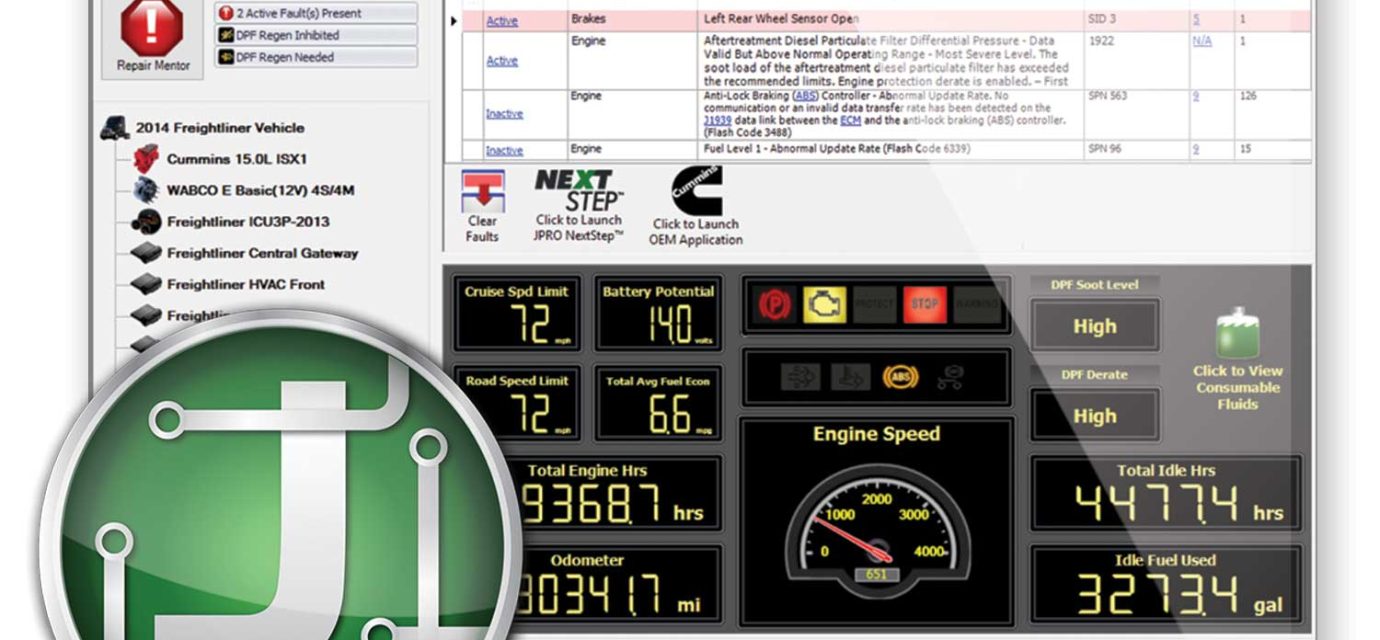Click the 5 link in the SID 3 row
1380x640 pixels.
coord(1195,19)
